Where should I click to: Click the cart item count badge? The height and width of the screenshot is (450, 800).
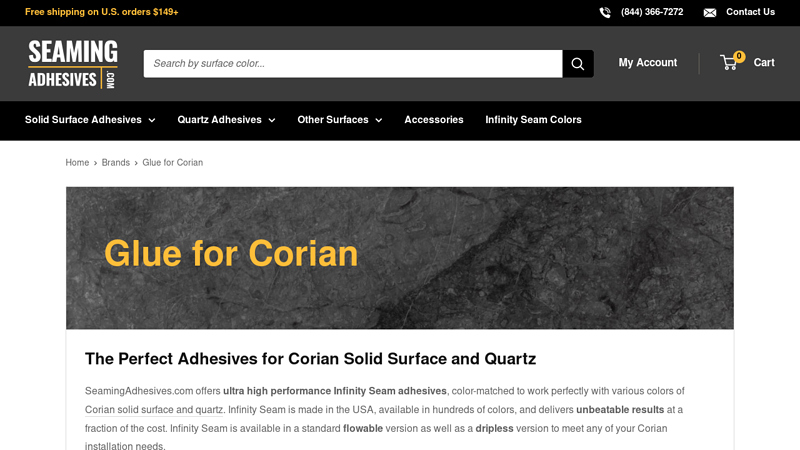pyautogui.click(x=739, y=56)
